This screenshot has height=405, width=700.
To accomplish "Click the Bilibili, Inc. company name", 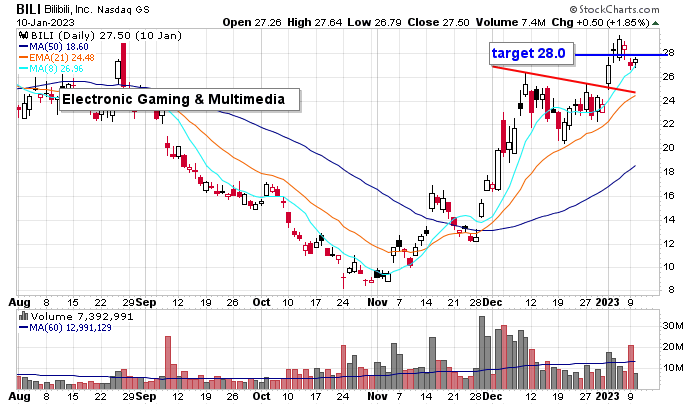I will [68, 9].
